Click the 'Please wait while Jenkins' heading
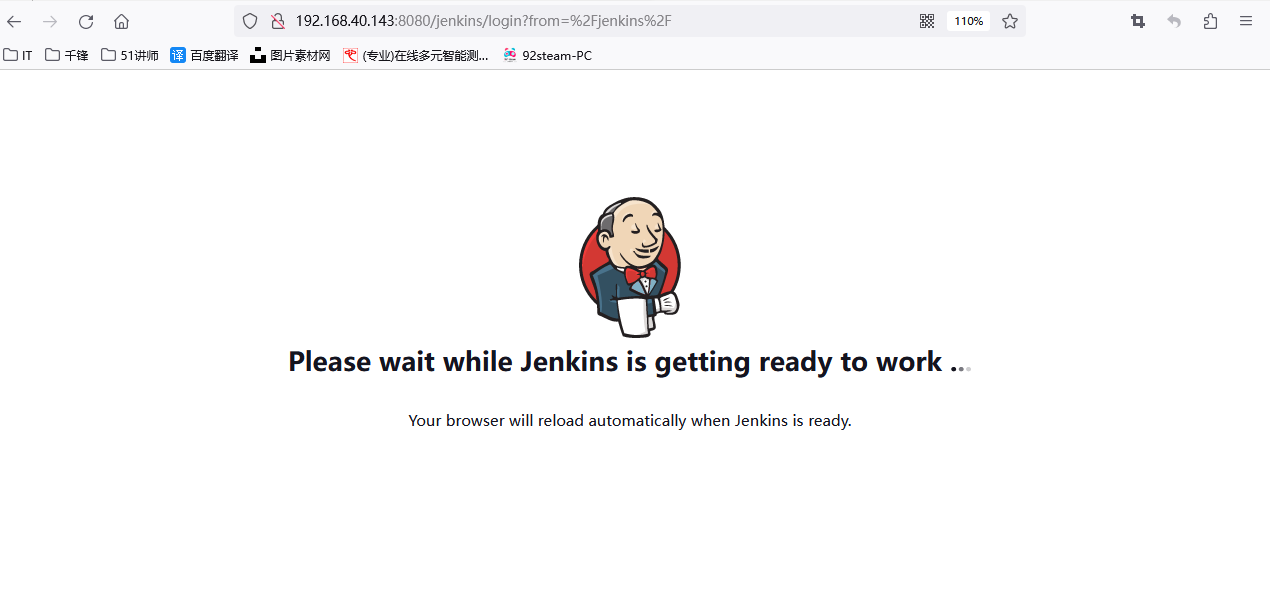This screenshot has width=1270, height=594. pos(628,361)
